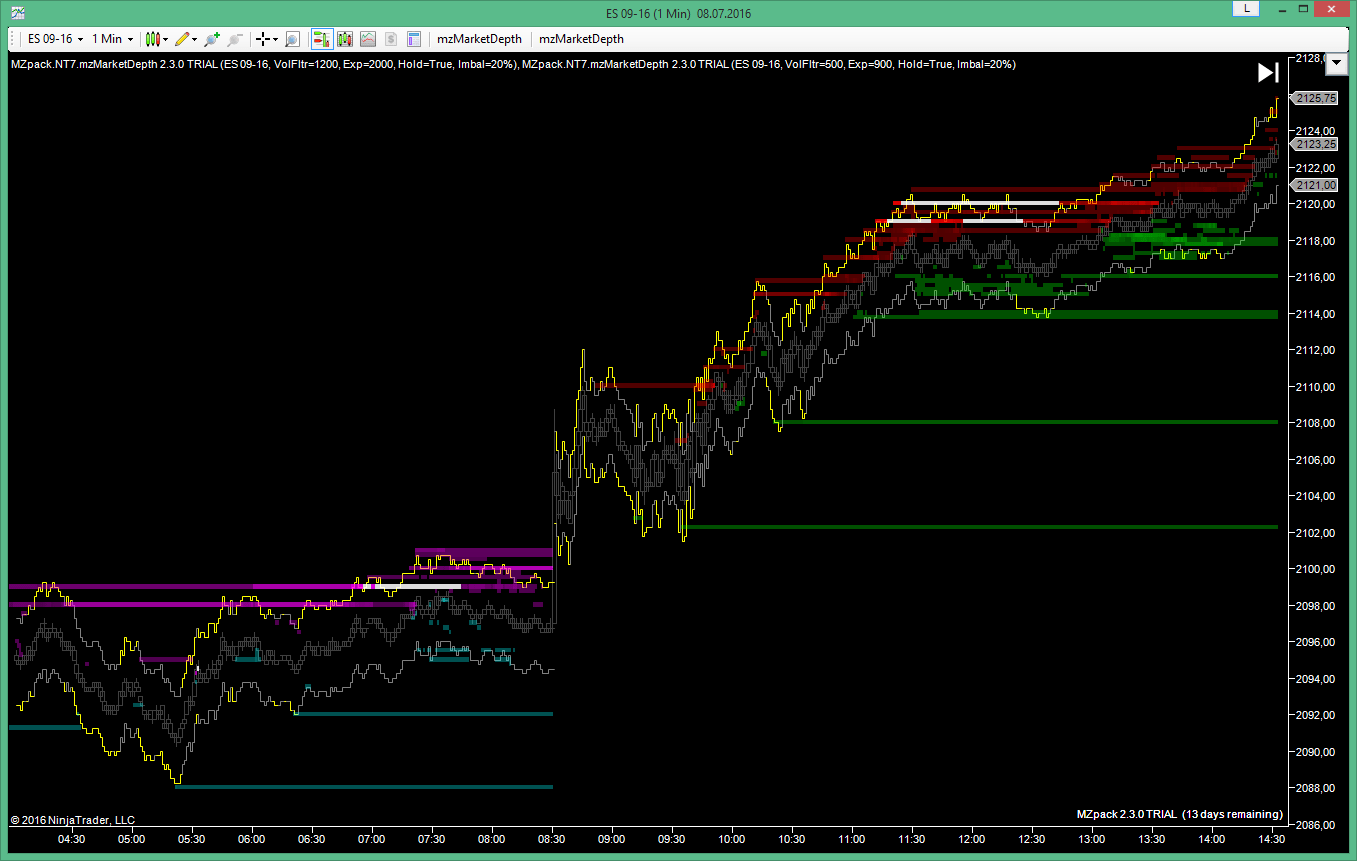
Task: Click the 2125,75 price marker
Action: click(x=1315, y=98)
